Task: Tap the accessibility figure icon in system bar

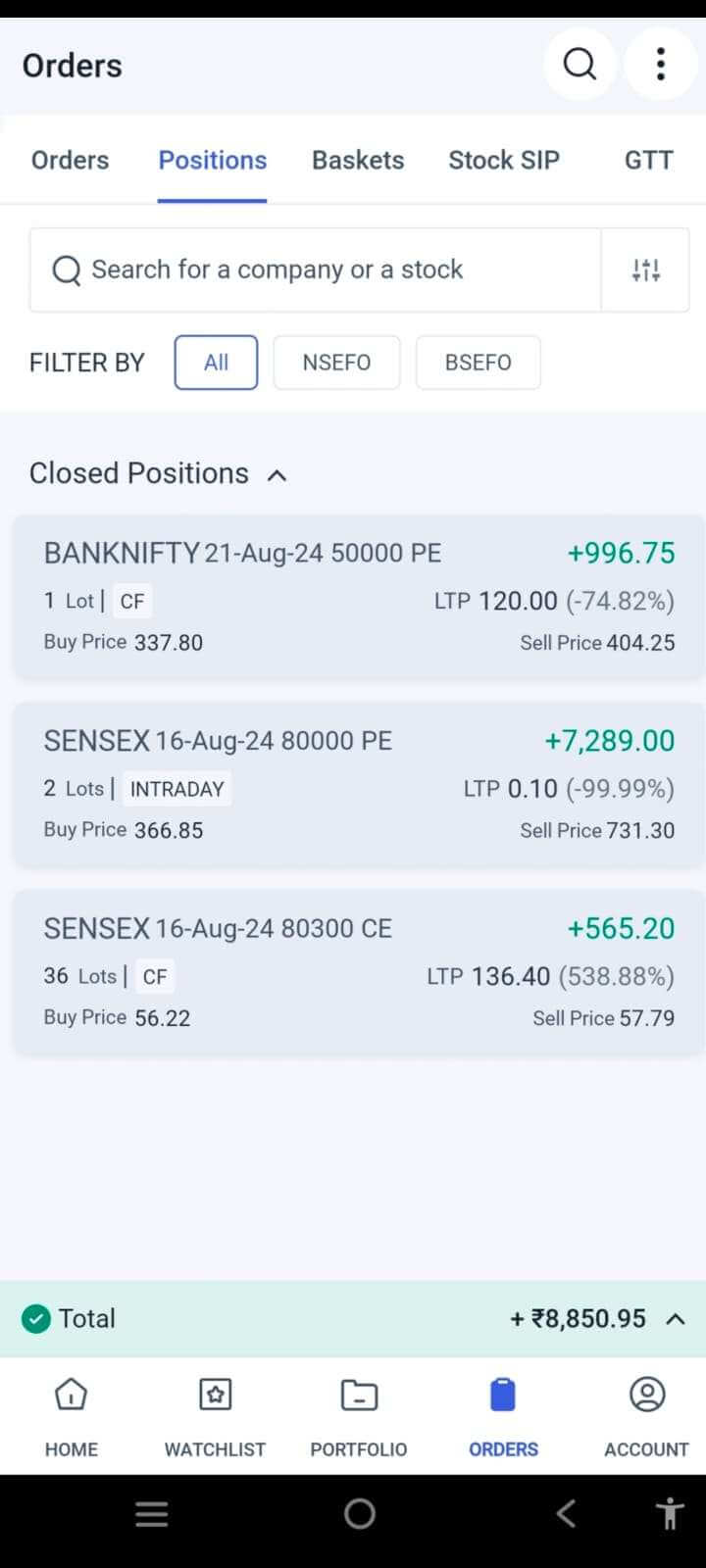Action: [670, 1514]
